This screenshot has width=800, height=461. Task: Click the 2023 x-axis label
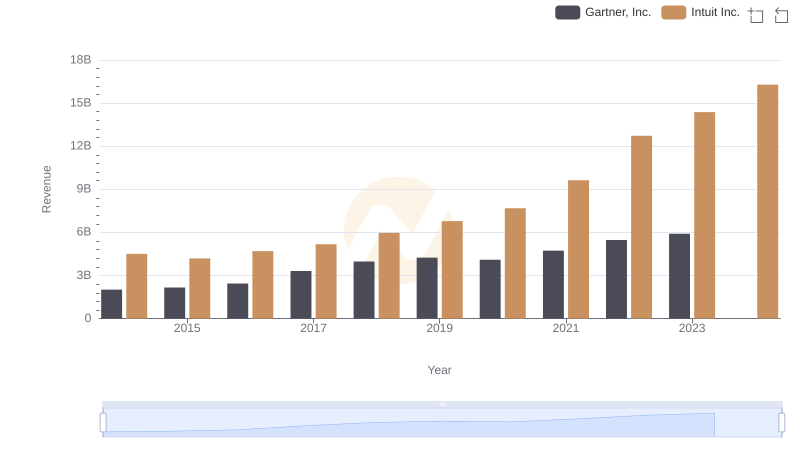[x=692, y=328]
